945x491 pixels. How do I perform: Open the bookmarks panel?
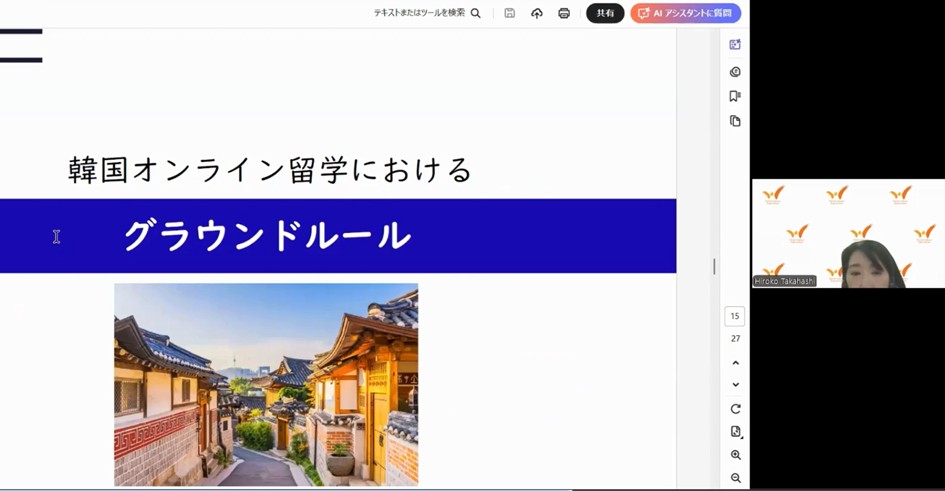click(x=735, y=96)
